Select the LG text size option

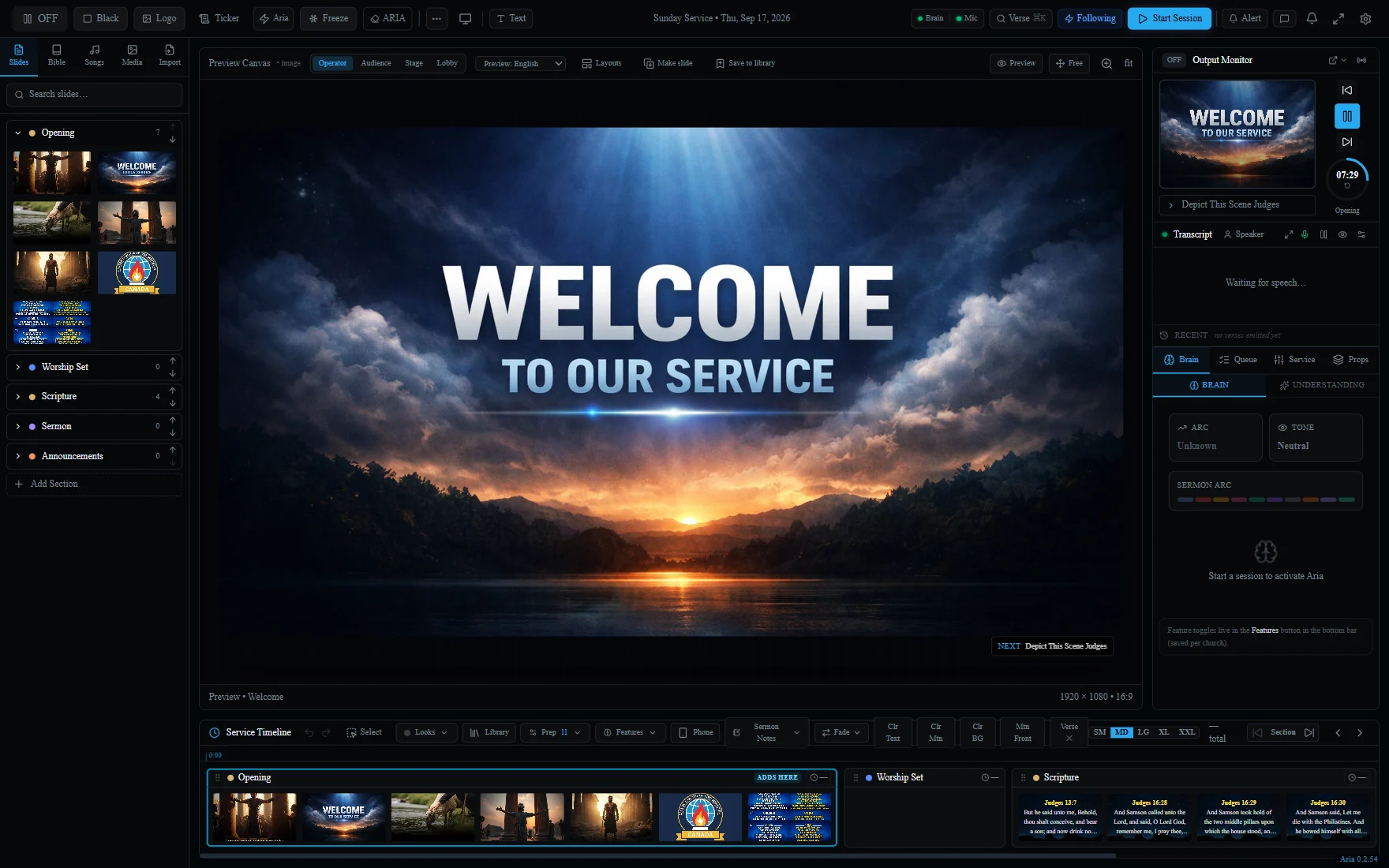[x=1144, y=732]
